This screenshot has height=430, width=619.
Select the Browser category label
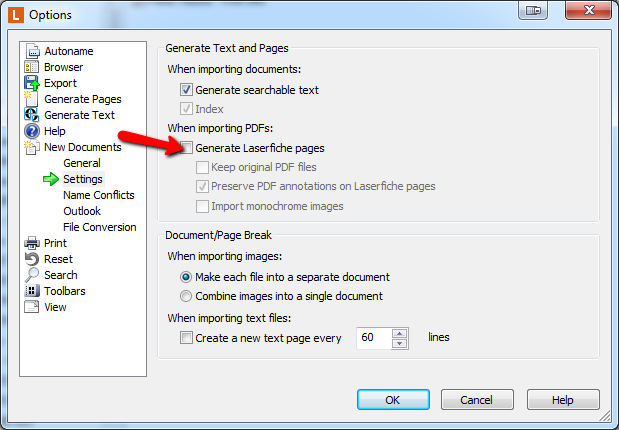click(64, 67)
